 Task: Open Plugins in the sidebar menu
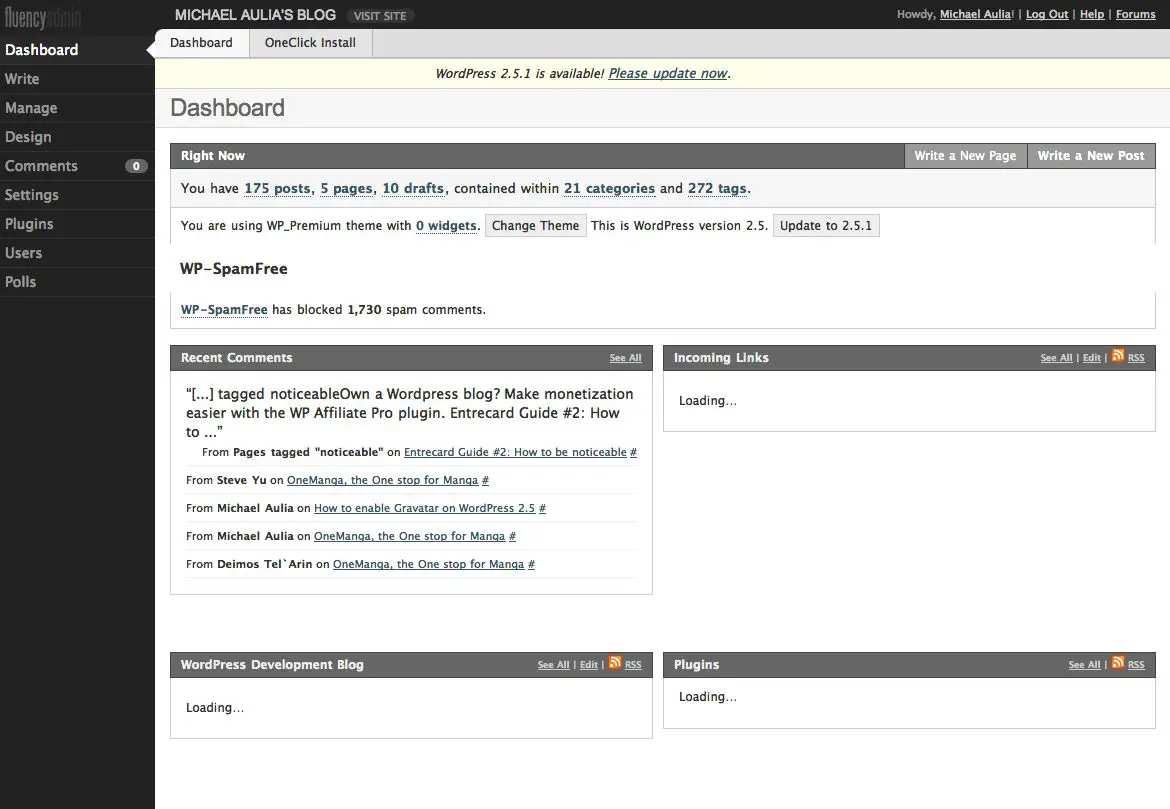pos(77,224)
